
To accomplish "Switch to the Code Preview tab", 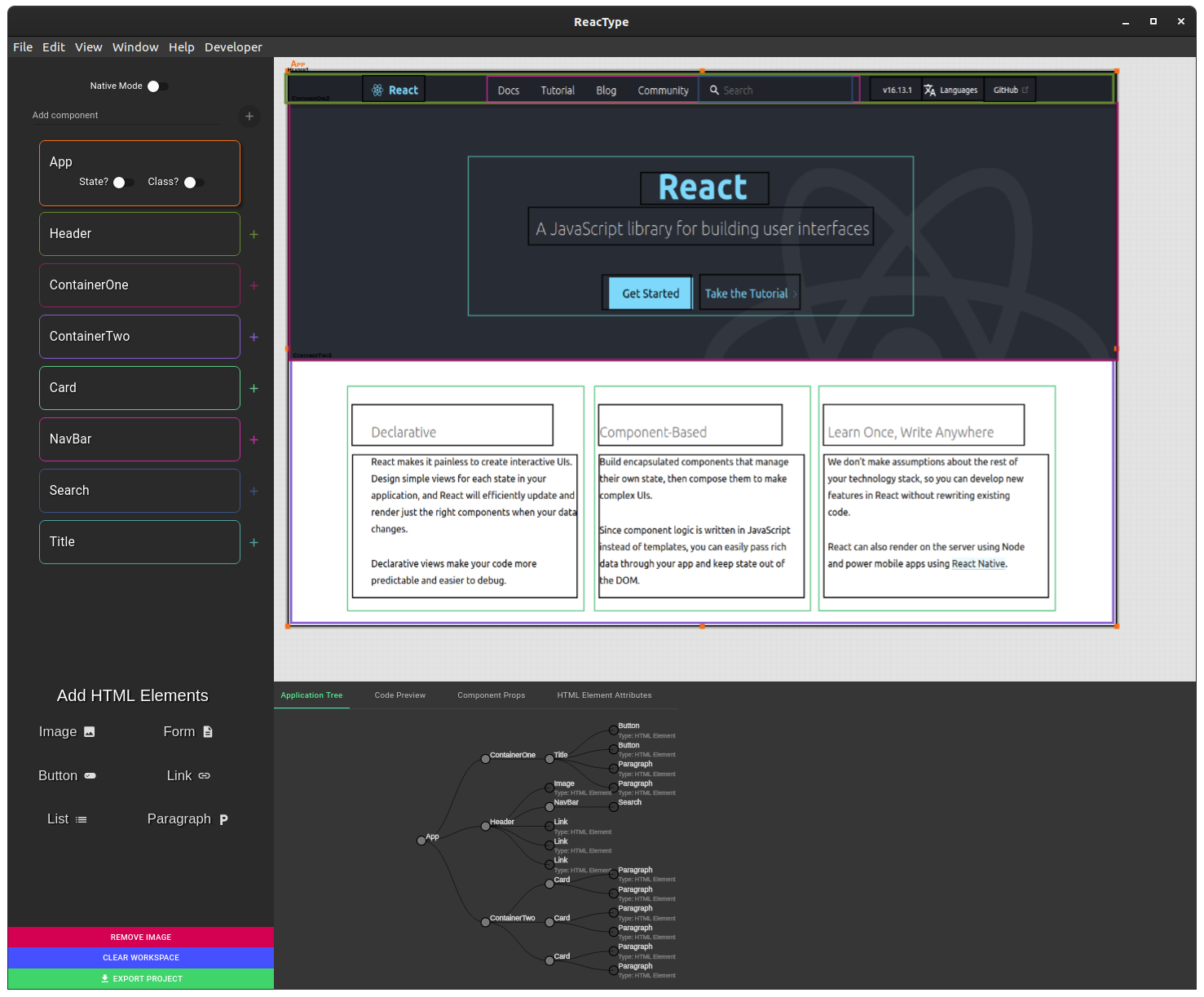I will coord(400,695).
